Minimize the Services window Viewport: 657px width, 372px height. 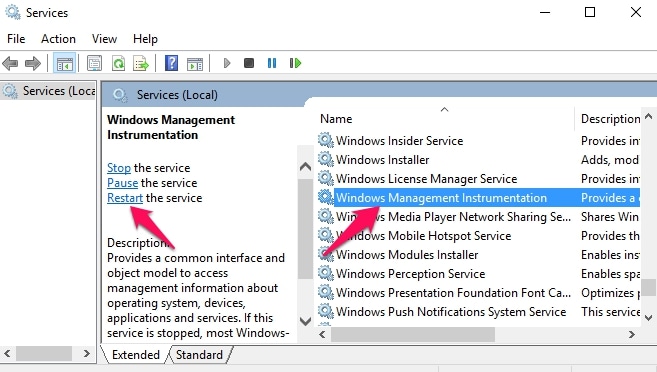[545, 12]
